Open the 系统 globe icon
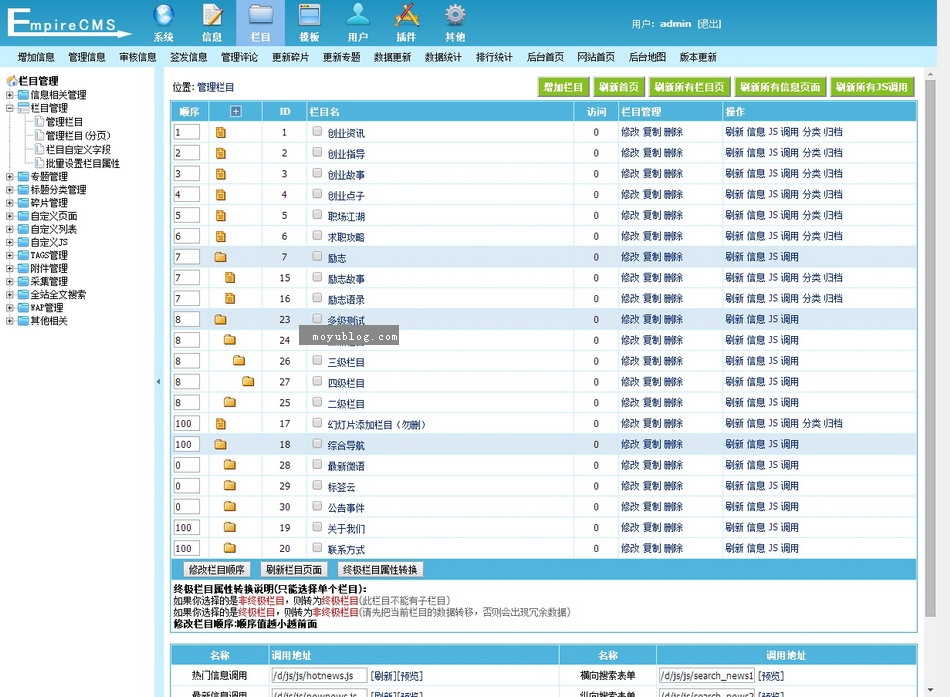The width and height of the screenshot is (950, 697). tap(164, 15)
